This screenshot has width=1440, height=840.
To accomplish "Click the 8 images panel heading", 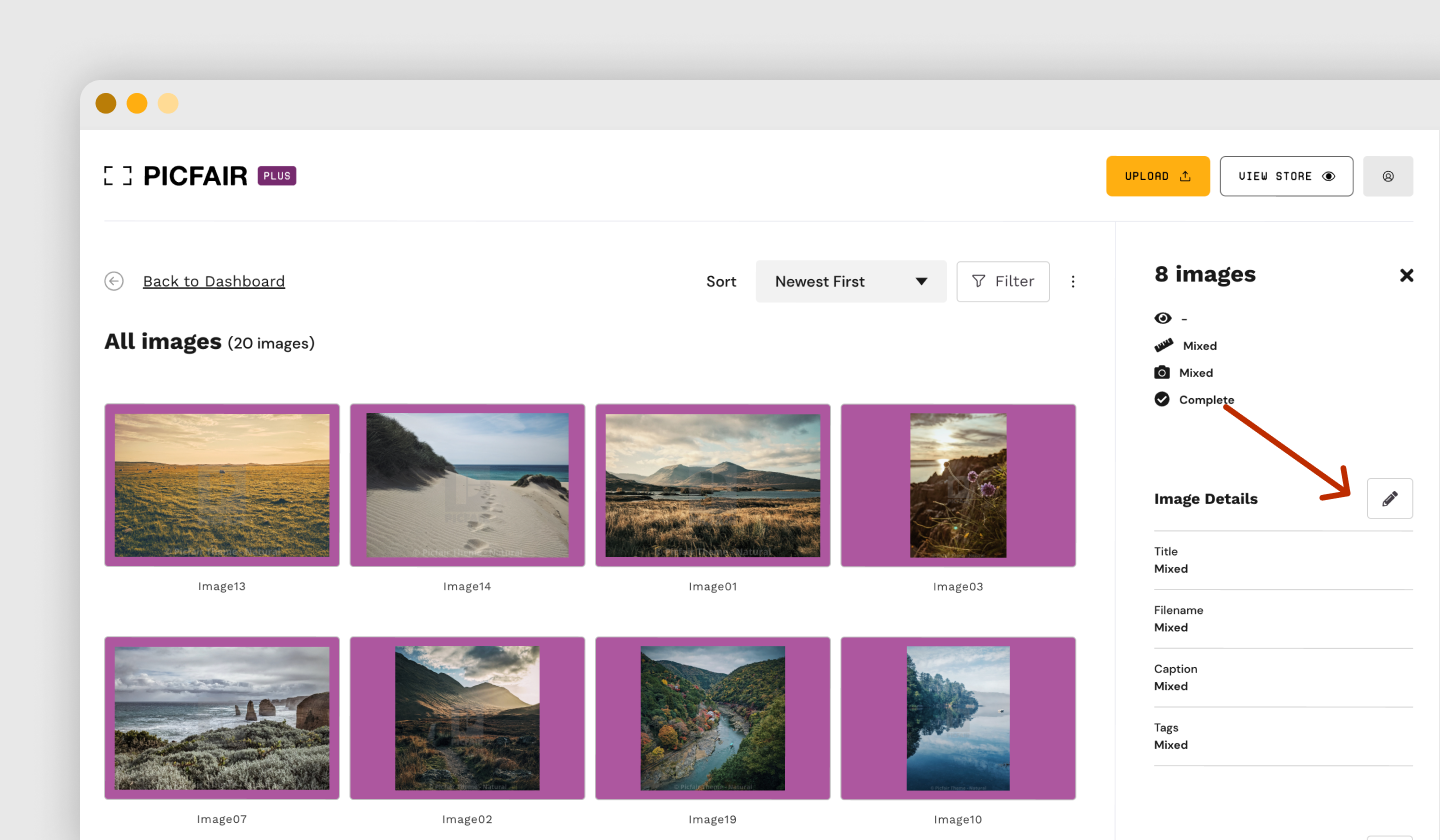I will click(x=1205, y=274).
